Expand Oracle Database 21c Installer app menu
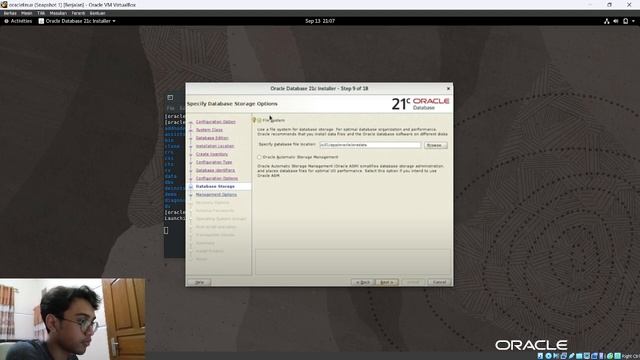The height and width of the screenshot is (360, 640). pos(77,21)
